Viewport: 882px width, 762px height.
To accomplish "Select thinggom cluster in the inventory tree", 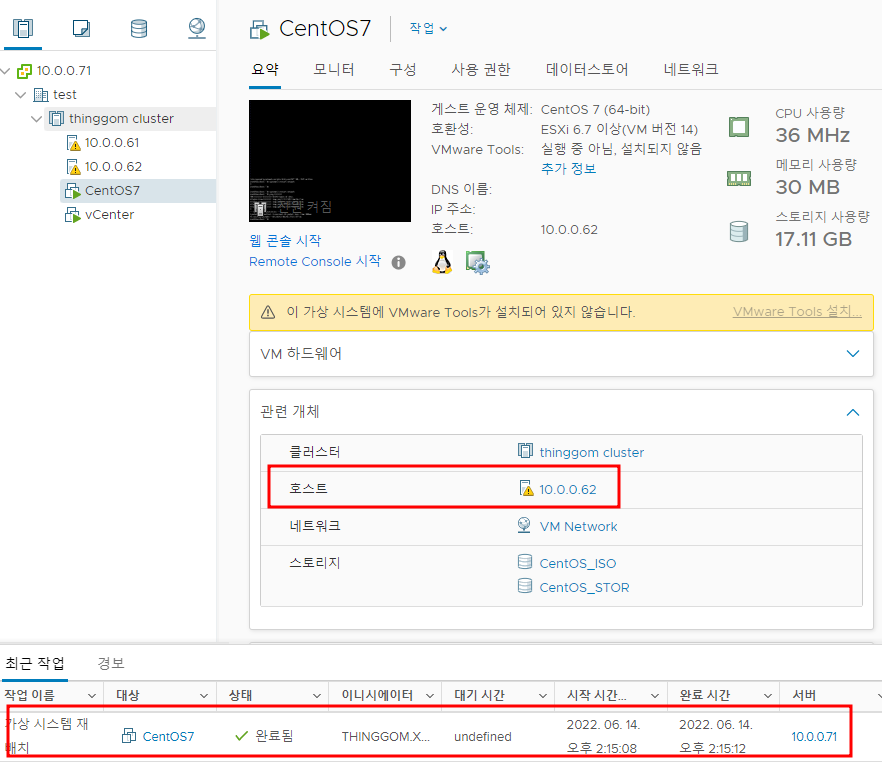I will coord(121,119).
